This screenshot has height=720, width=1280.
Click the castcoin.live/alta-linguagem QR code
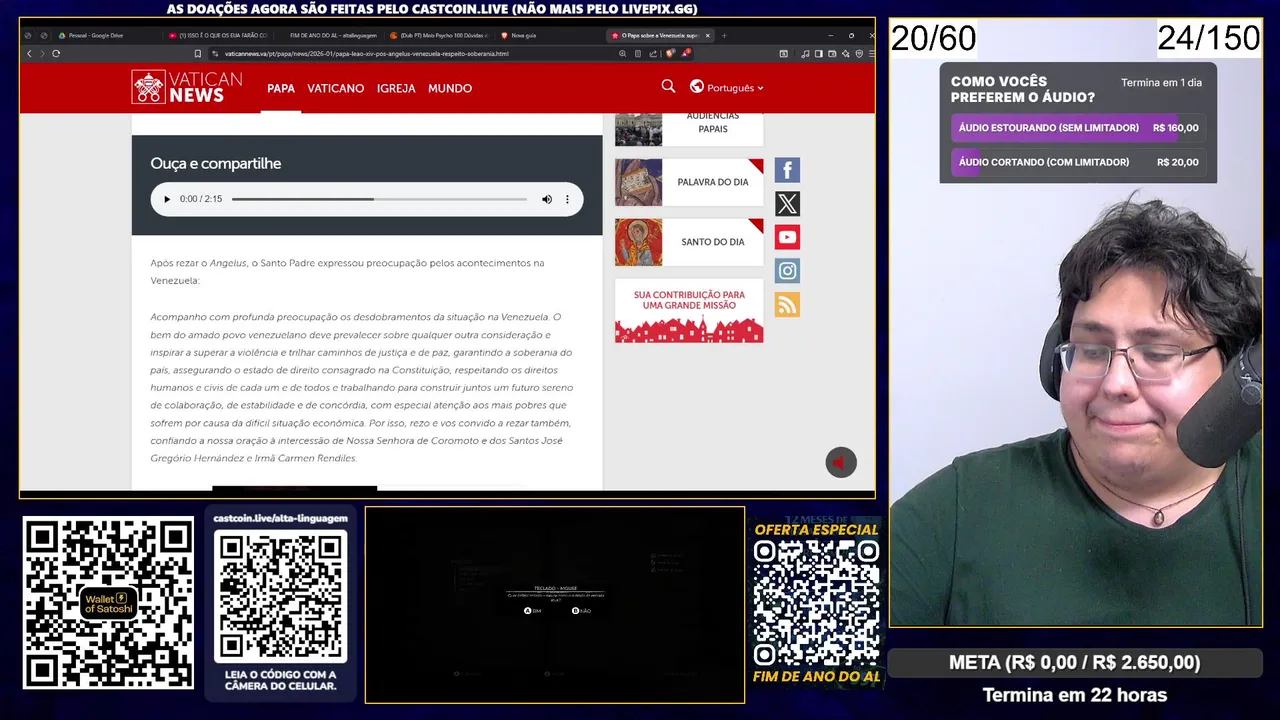[281, 596]
